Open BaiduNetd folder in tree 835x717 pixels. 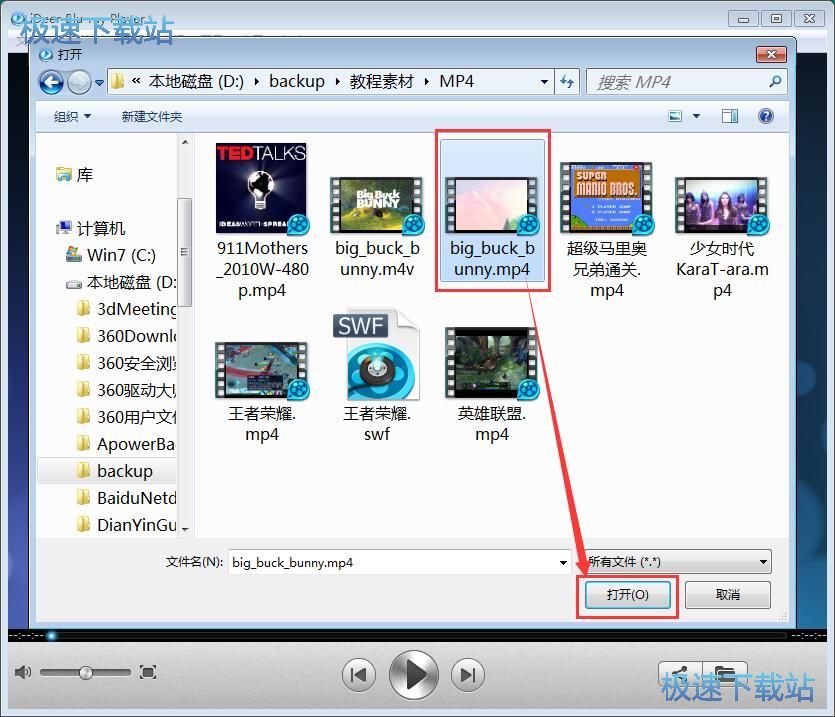click(127, 498)
